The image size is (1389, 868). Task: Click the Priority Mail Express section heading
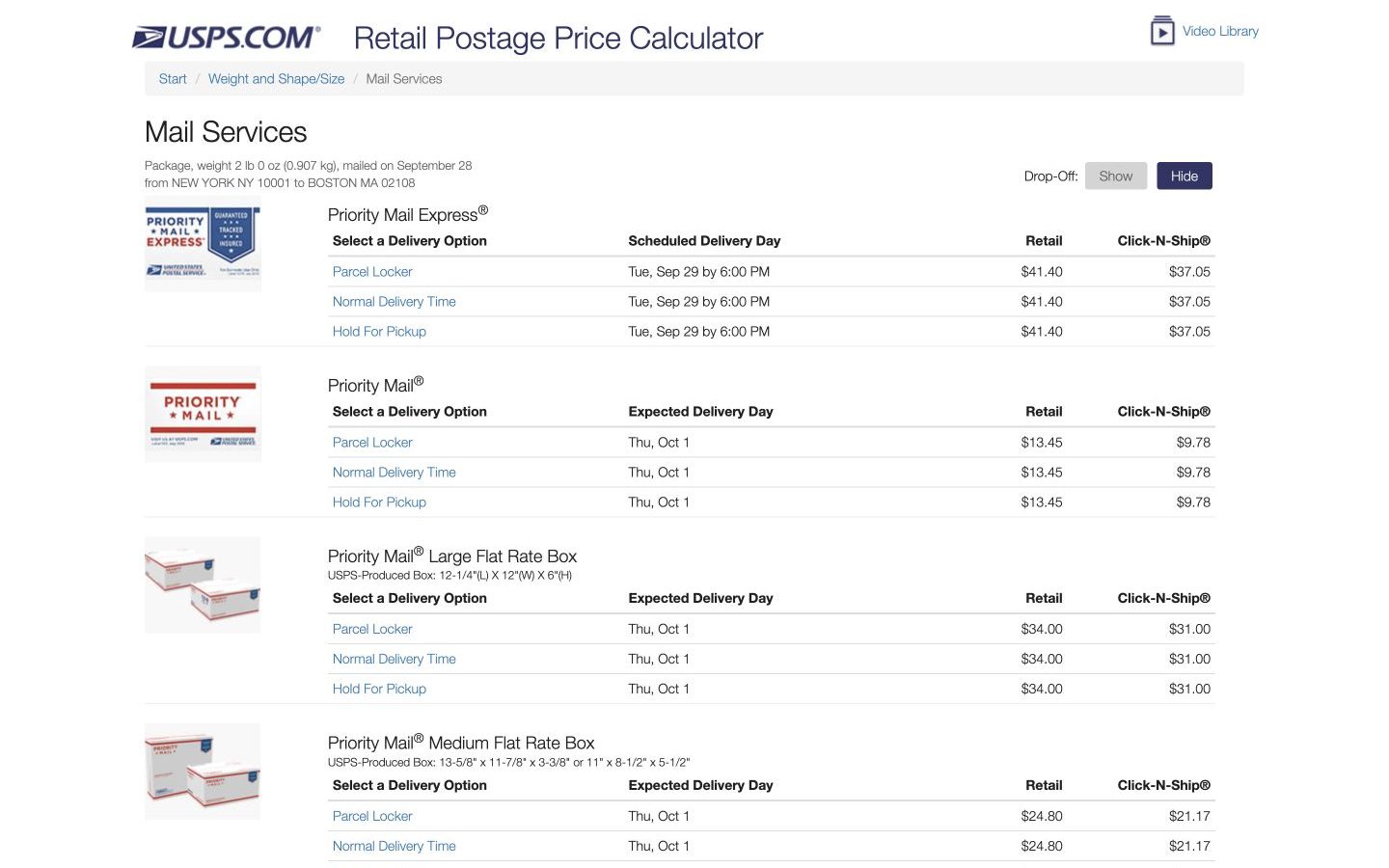[408, 214]
